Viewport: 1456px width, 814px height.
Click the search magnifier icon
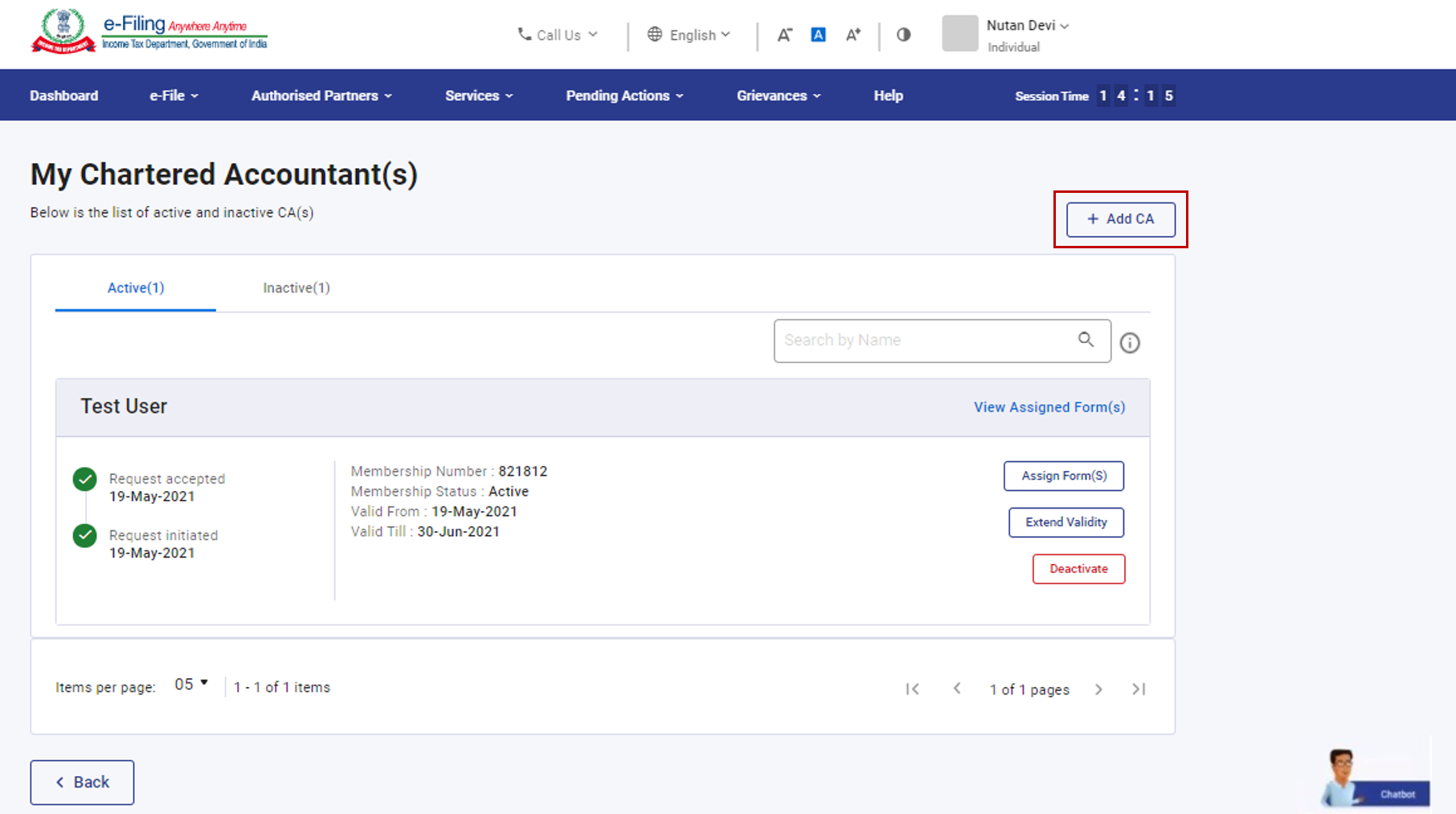coord(1086,340)
